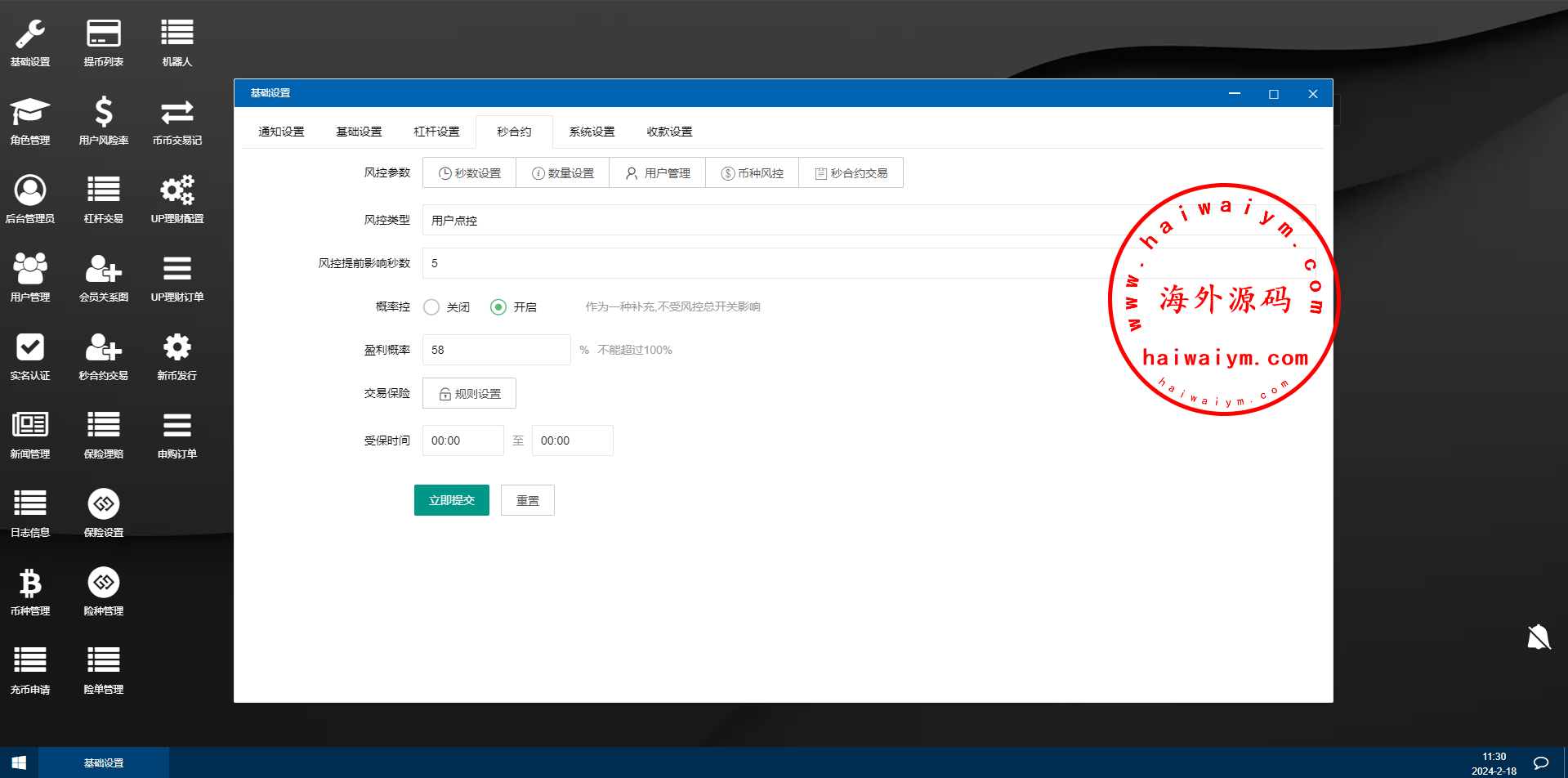The height and width of the screenshot is (778, 1568).
Task: Open the 提币列表 withdrawal list icon
Action: click(x=103, y=42)
